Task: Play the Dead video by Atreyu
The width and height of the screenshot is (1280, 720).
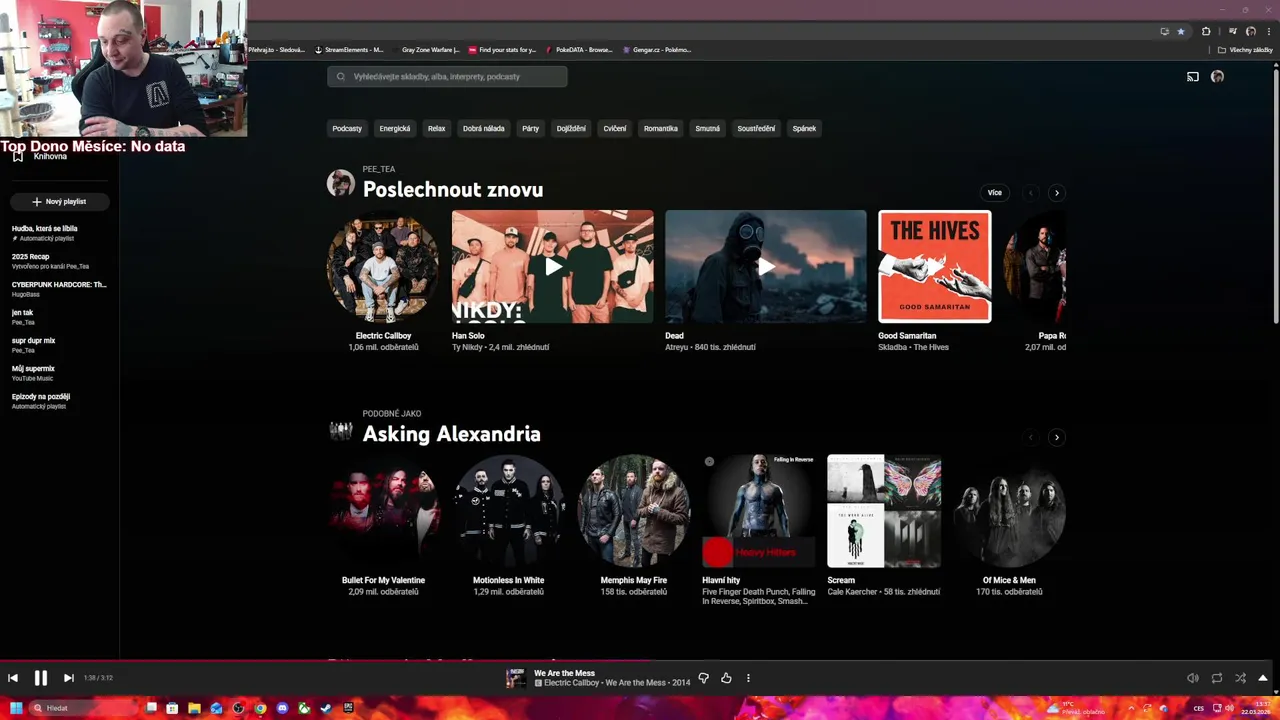Action: point(766,267)
